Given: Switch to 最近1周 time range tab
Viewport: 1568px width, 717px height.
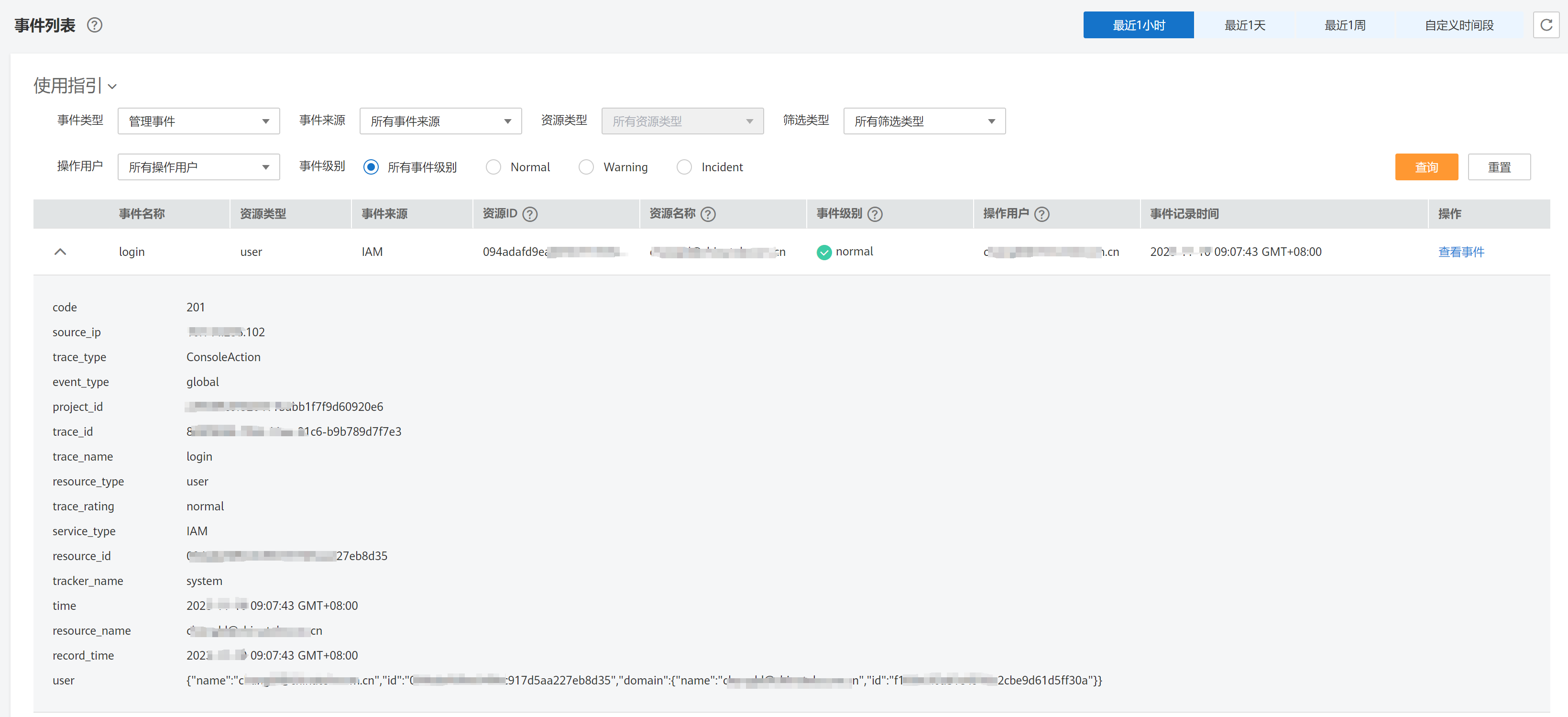Looking at the screenshot, I should pos(1345,25).
